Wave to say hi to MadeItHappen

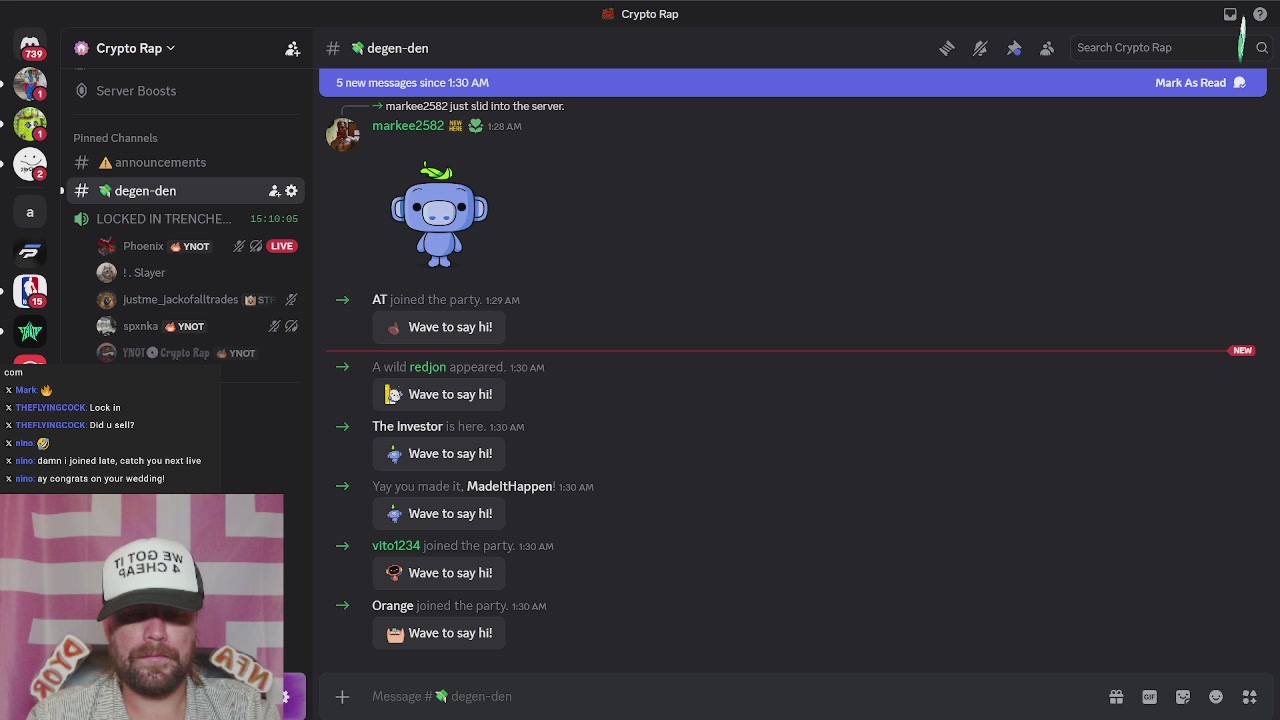tap(439, 514)
